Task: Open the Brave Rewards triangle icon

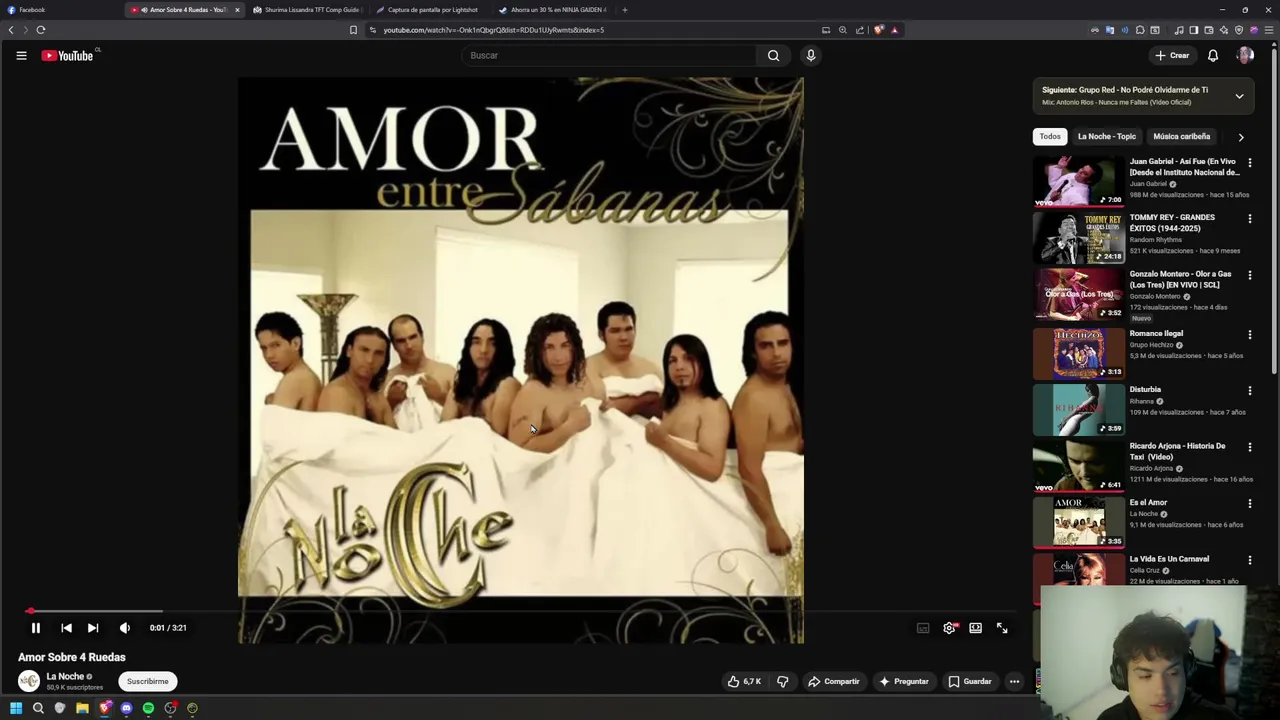Action: point(894,30)
